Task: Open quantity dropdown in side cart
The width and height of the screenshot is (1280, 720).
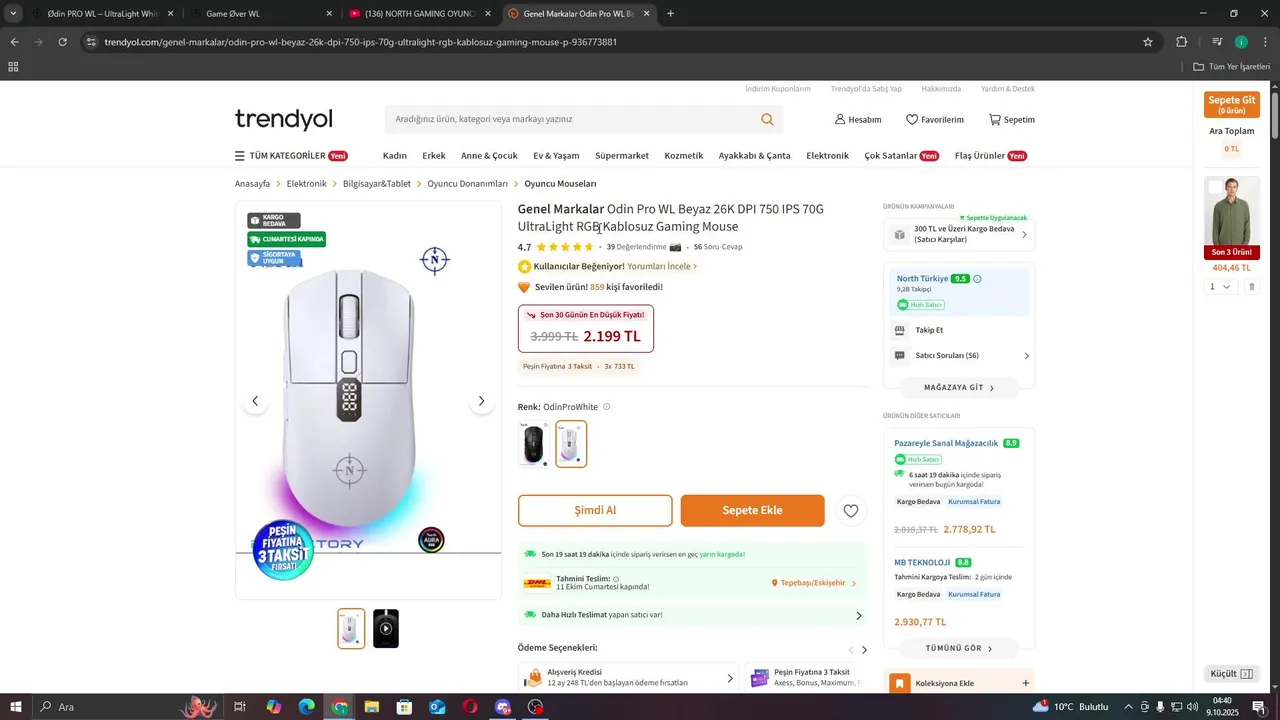Action: 1220,287
